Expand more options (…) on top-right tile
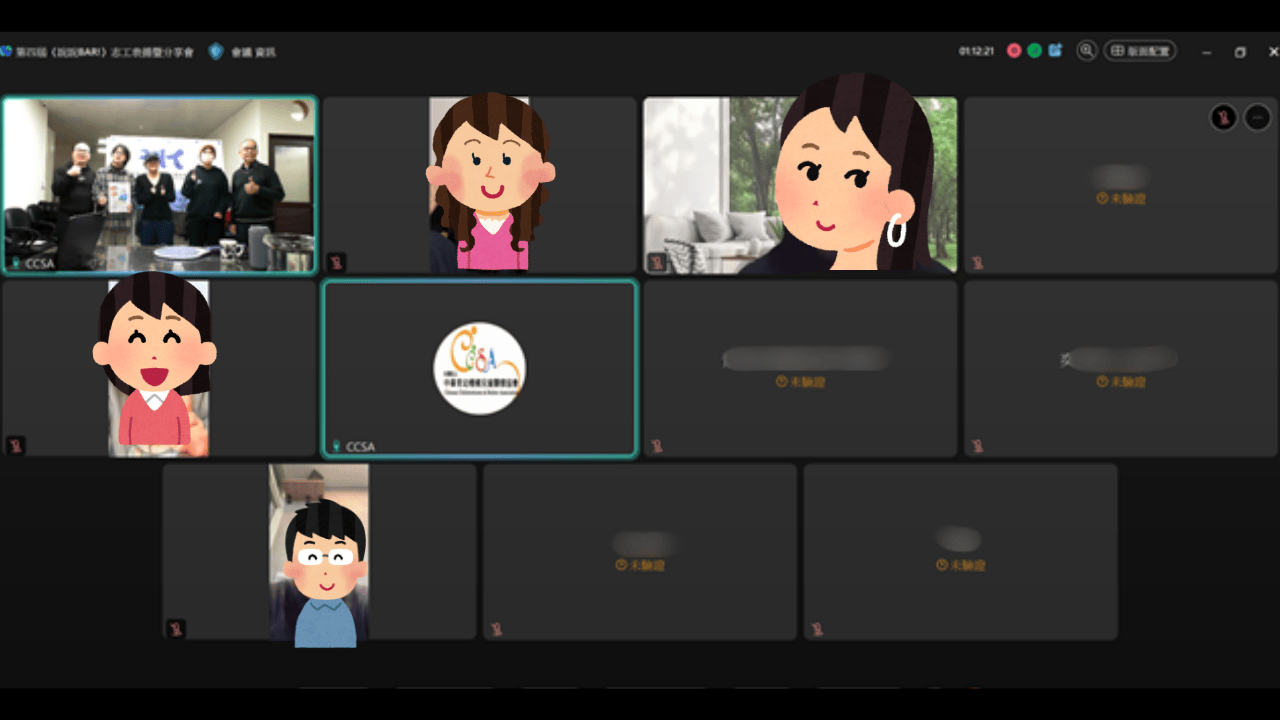Image resolution: width=1280 pixels, height=720 pixels. (x=1256, y=118)
